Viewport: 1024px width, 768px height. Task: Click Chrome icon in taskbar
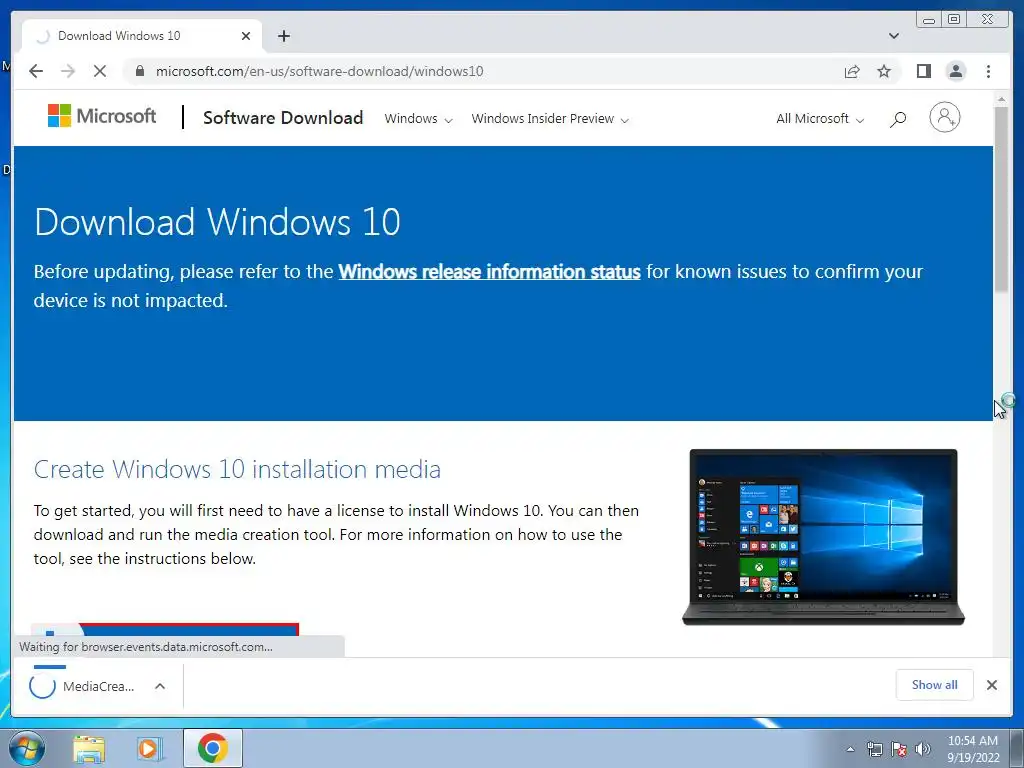[x=213, y=748]
